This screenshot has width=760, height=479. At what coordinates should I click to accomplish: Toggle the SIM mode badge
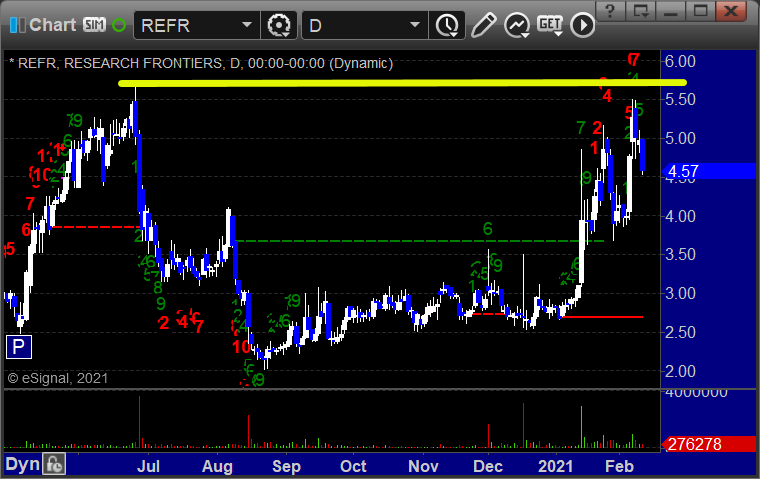pyautogui.click(x=94, y=24)
